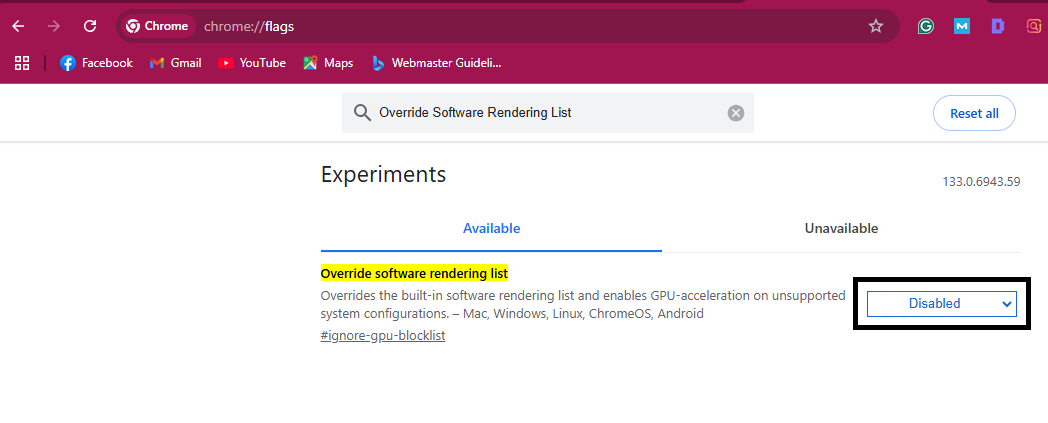
Task: Open the Grammarly extension icon
Action: [926, 26]
